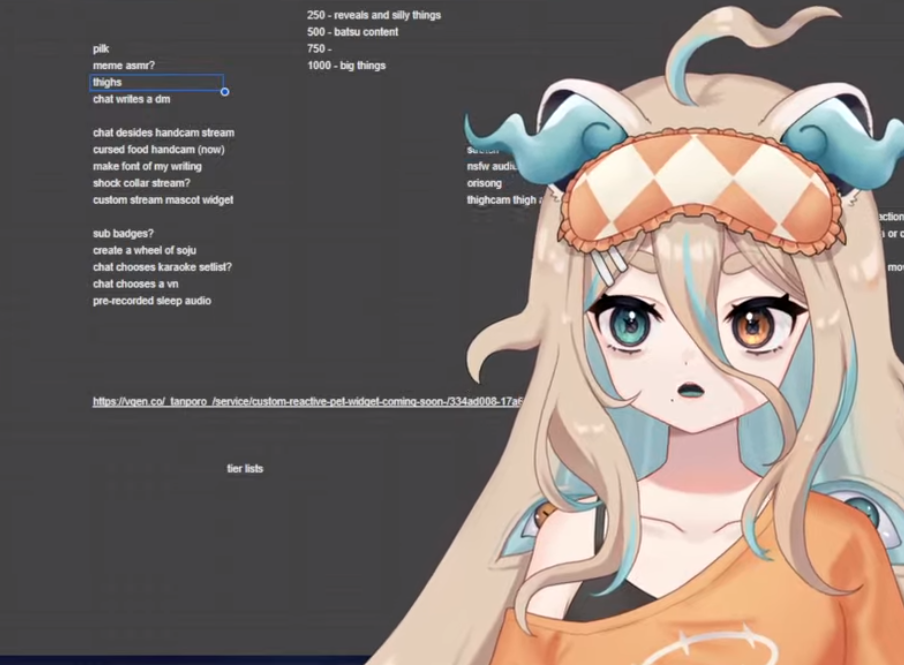Click the 'tier lists' cell
The image size is (904, 665).
[x=245, y=469]
